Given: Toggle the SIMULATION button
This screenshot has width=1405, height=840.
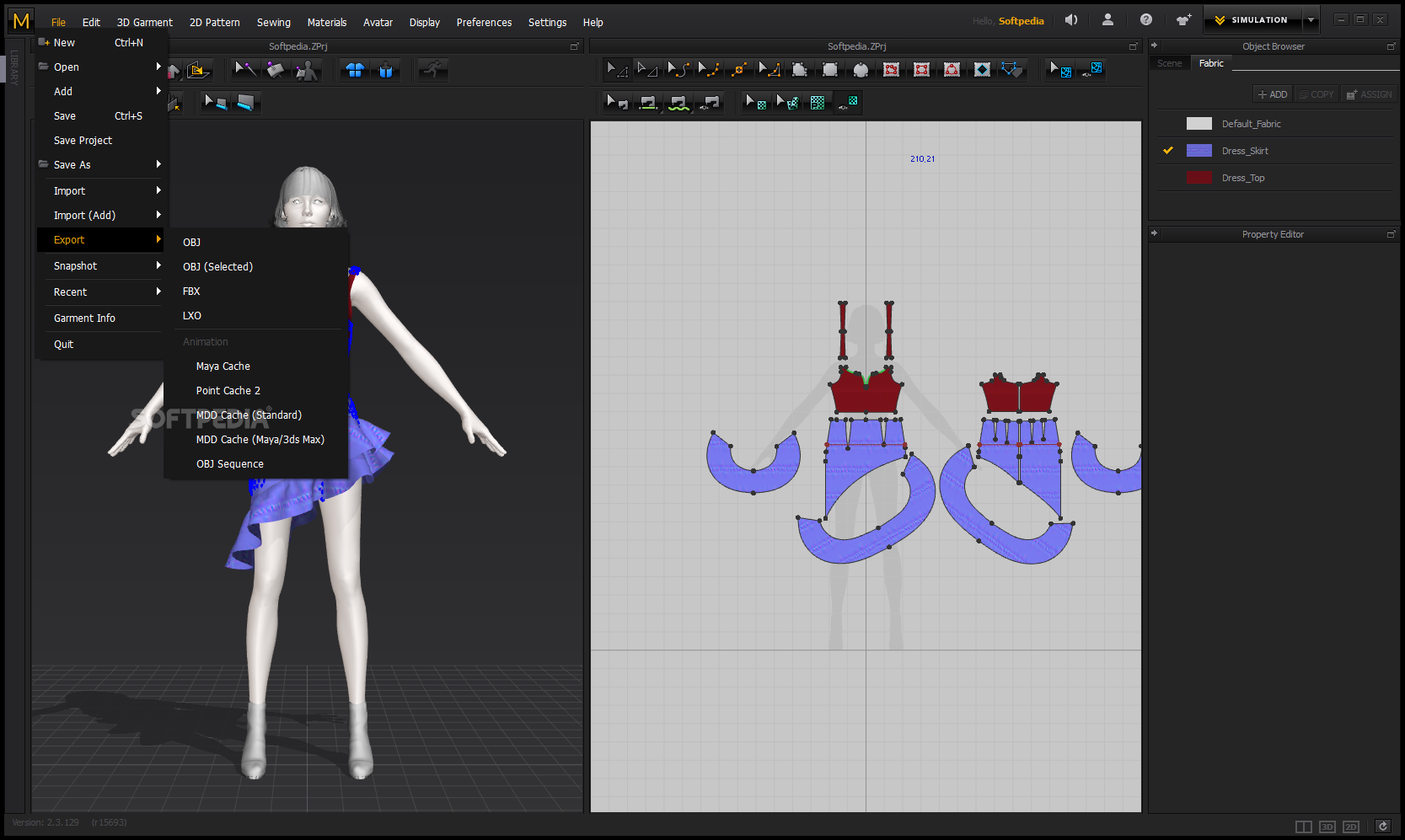Looking at the screenshot, I should (1252, 20).
